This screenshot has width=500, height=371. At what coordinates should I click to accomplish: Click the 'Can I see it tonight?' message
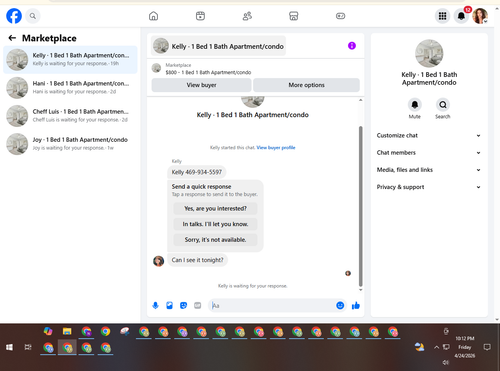198,260
